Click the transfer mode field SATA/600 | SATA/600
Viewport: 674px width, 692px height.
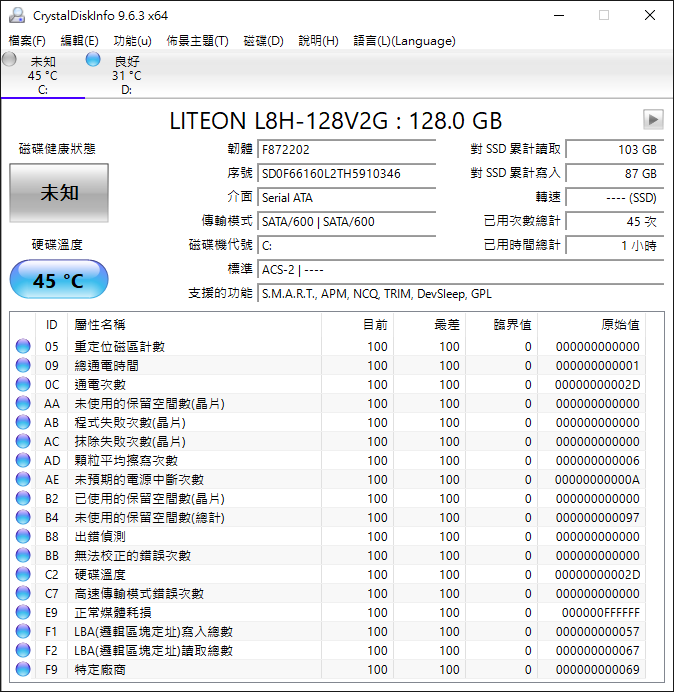click(x=347, y=221)
